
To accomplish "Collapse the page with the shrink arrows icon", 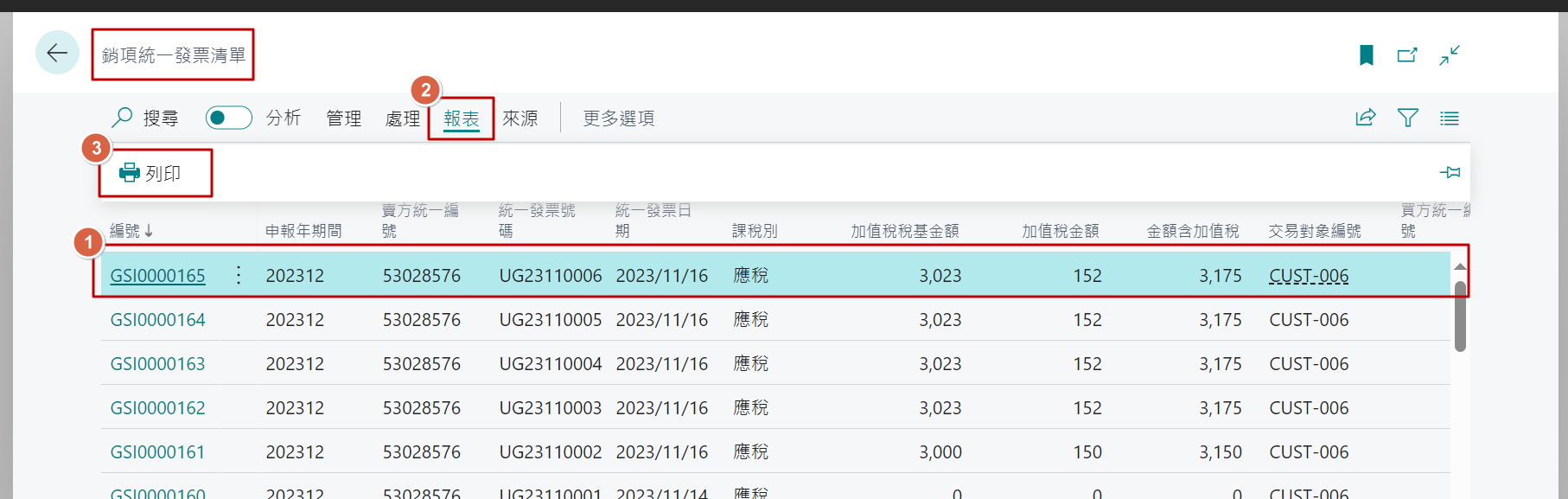I will (1450, 55).
